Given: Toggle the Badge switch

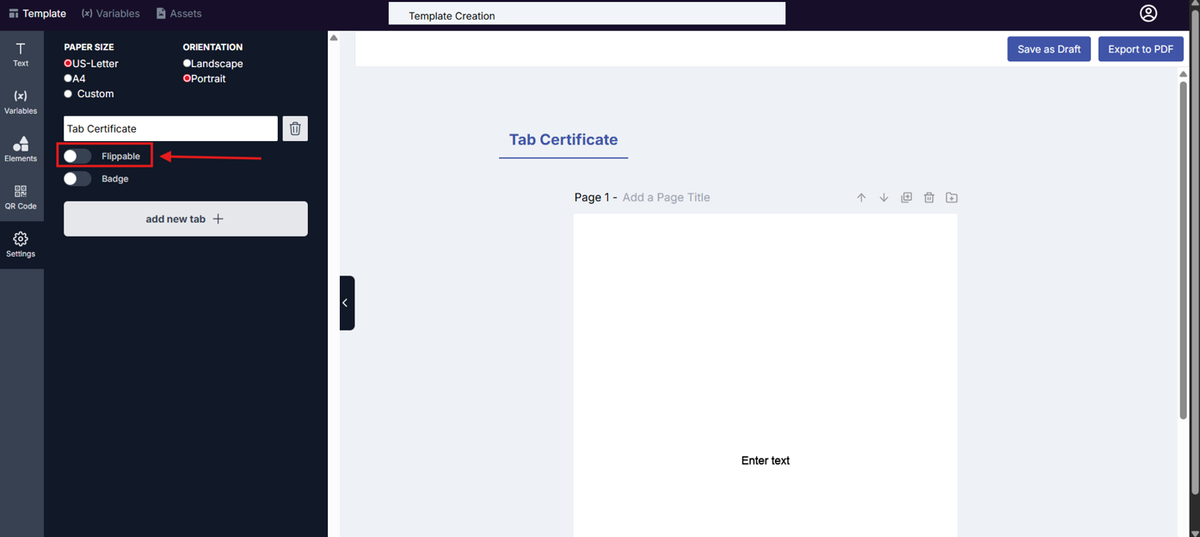Looking at the screenshot, I should pos(77,179).
